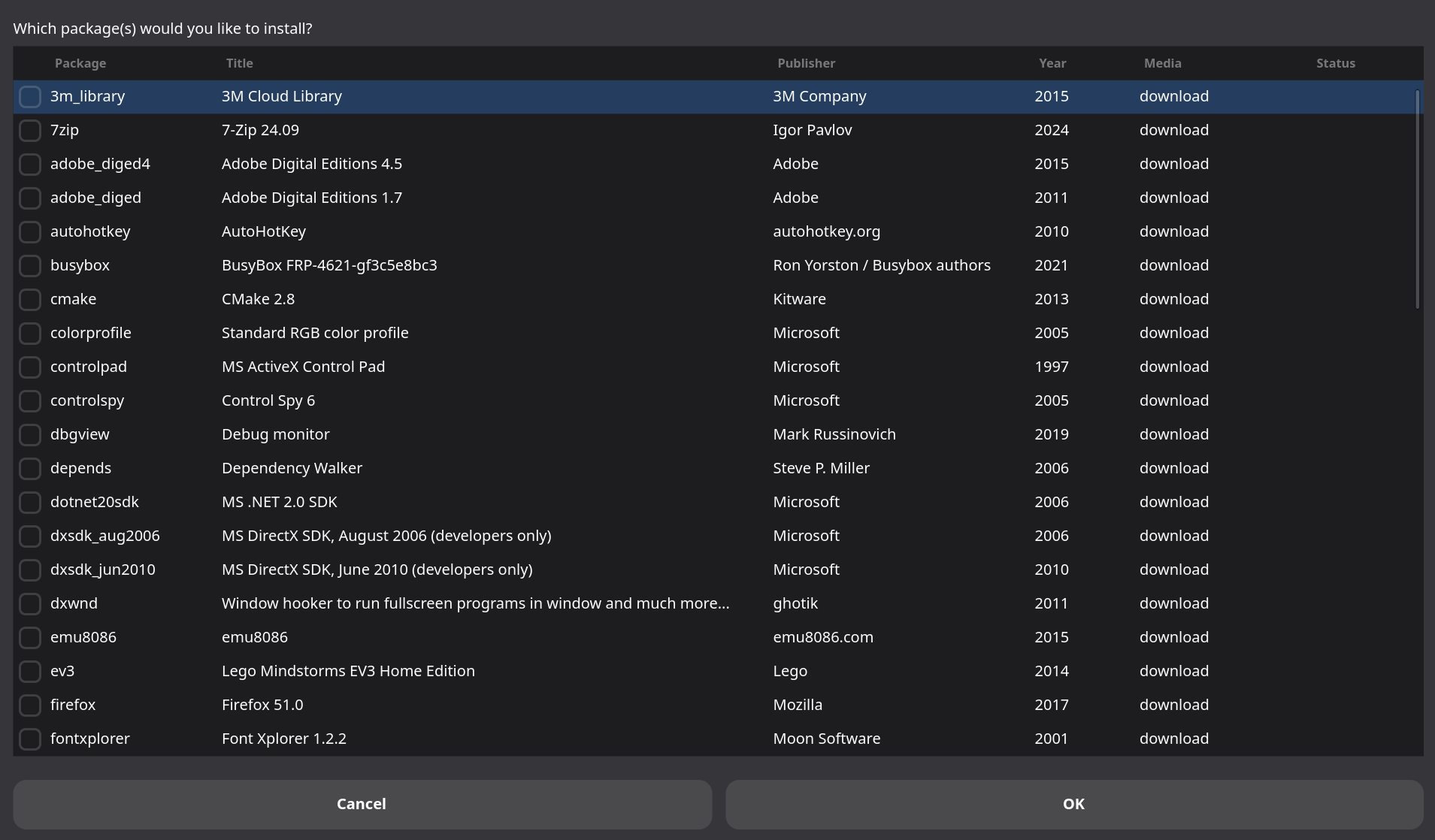Click the Publisher column header
Screen dimensions: 1435x840
(x=806, y=64)
